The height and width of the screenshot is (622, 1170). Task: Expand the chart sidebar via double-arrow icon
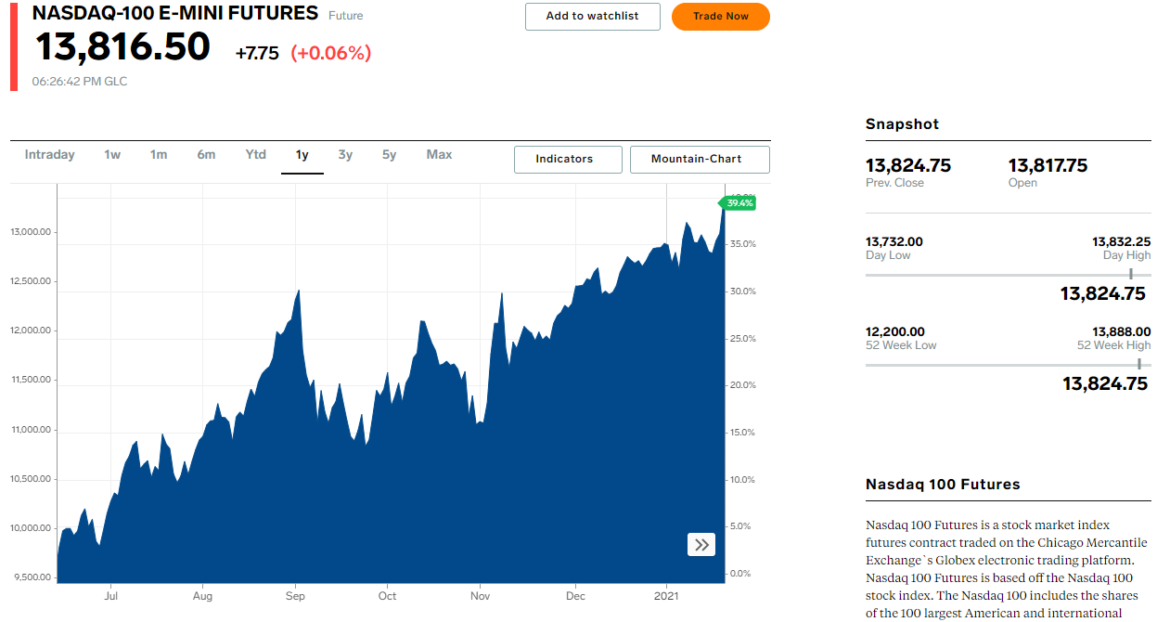tap(701, 544)
